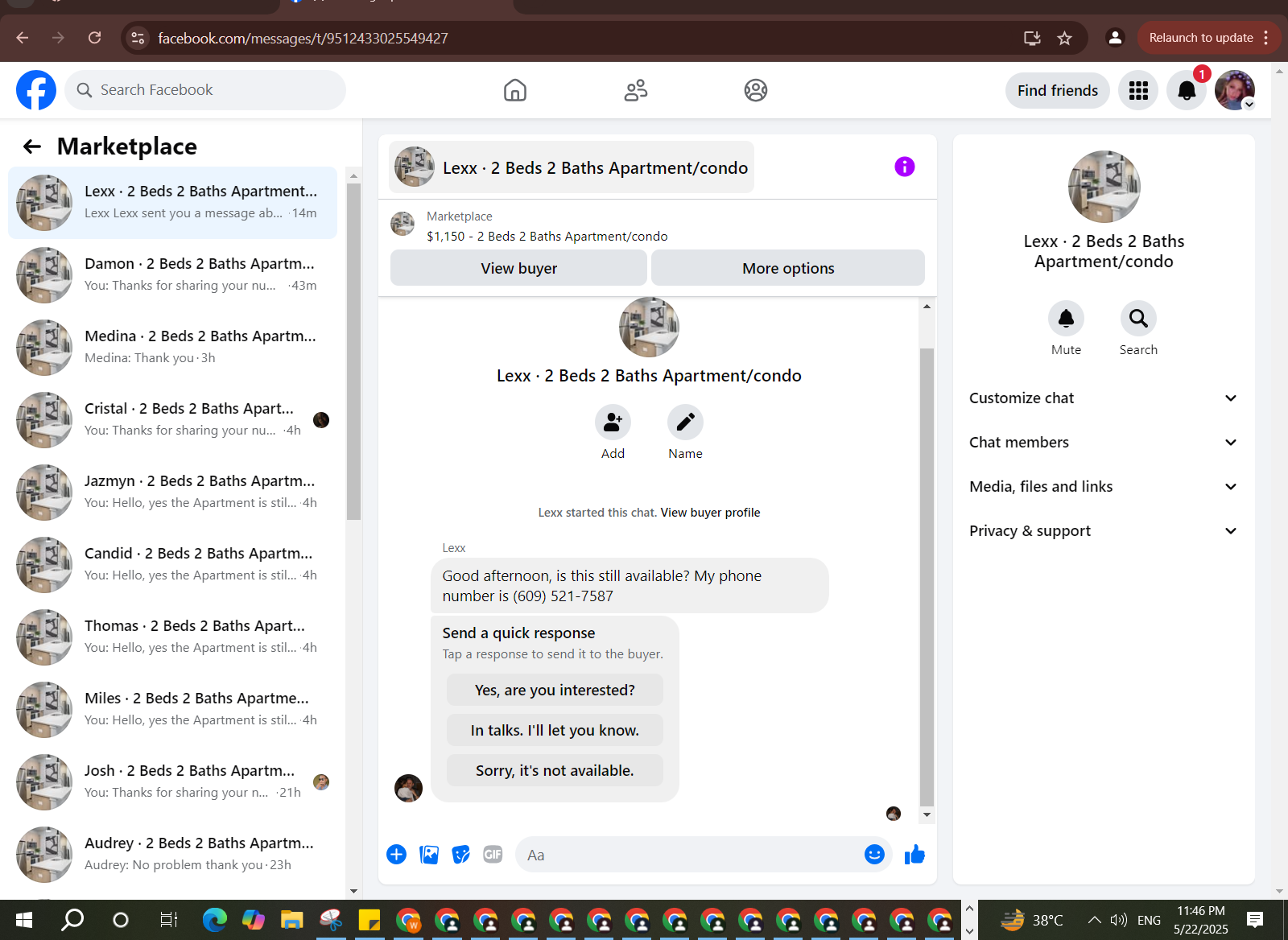The width and height of the screenshot is (1288, 940).
Task: Open the Chrome profile icon
Action: click(x=1115, y=38)
